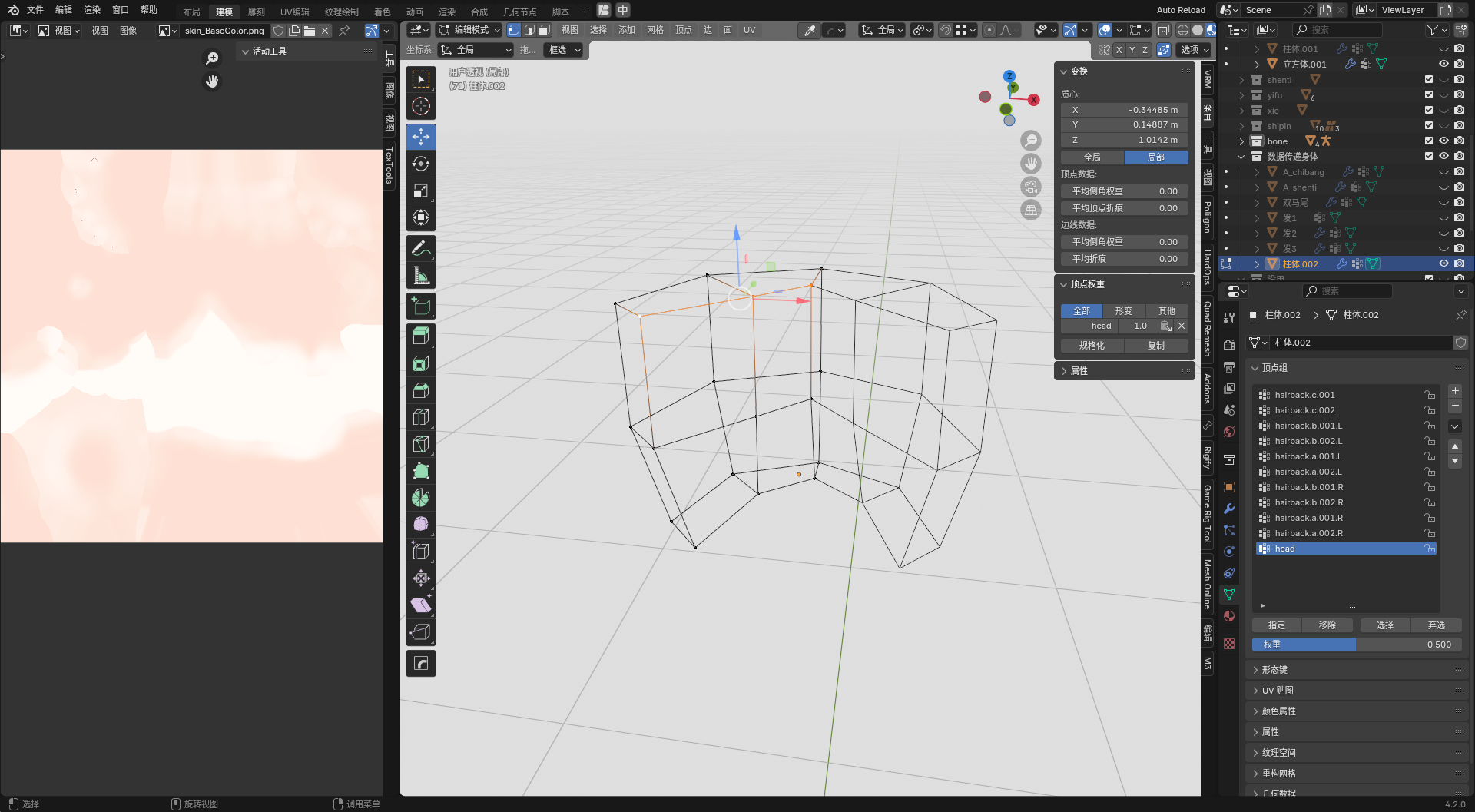Click the 指定 assign button
This screenshot has height=812, width=1475.
[x=1276, y=625]
